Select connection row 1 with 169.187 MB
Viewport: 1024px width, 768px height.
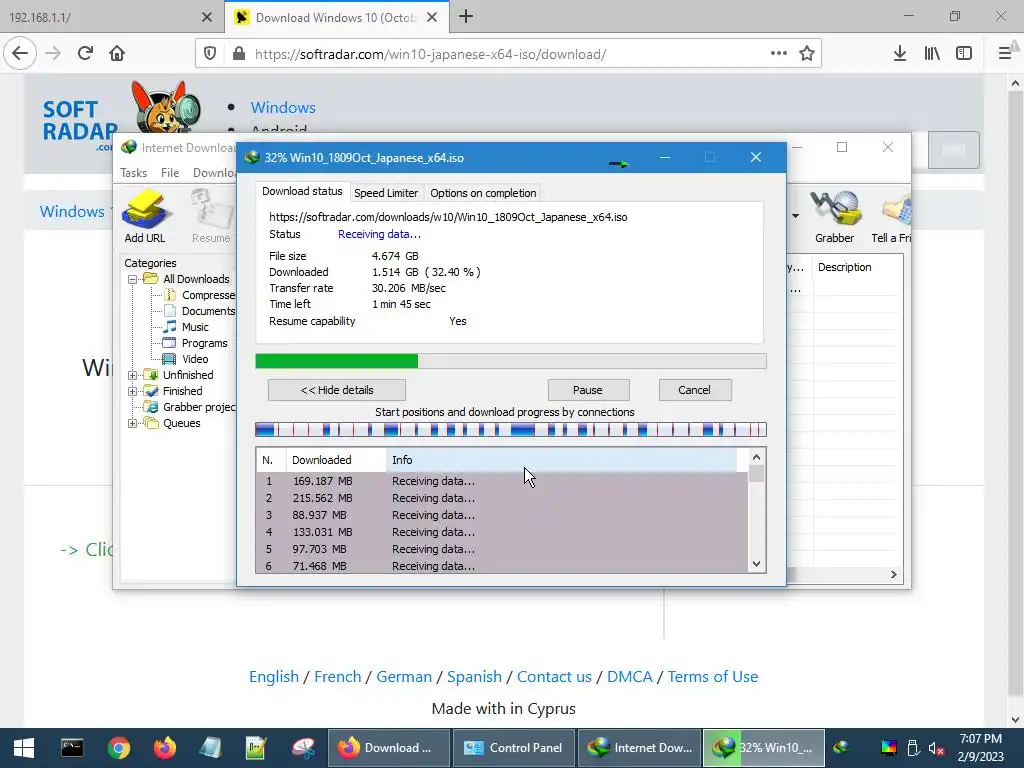point(502,481)
